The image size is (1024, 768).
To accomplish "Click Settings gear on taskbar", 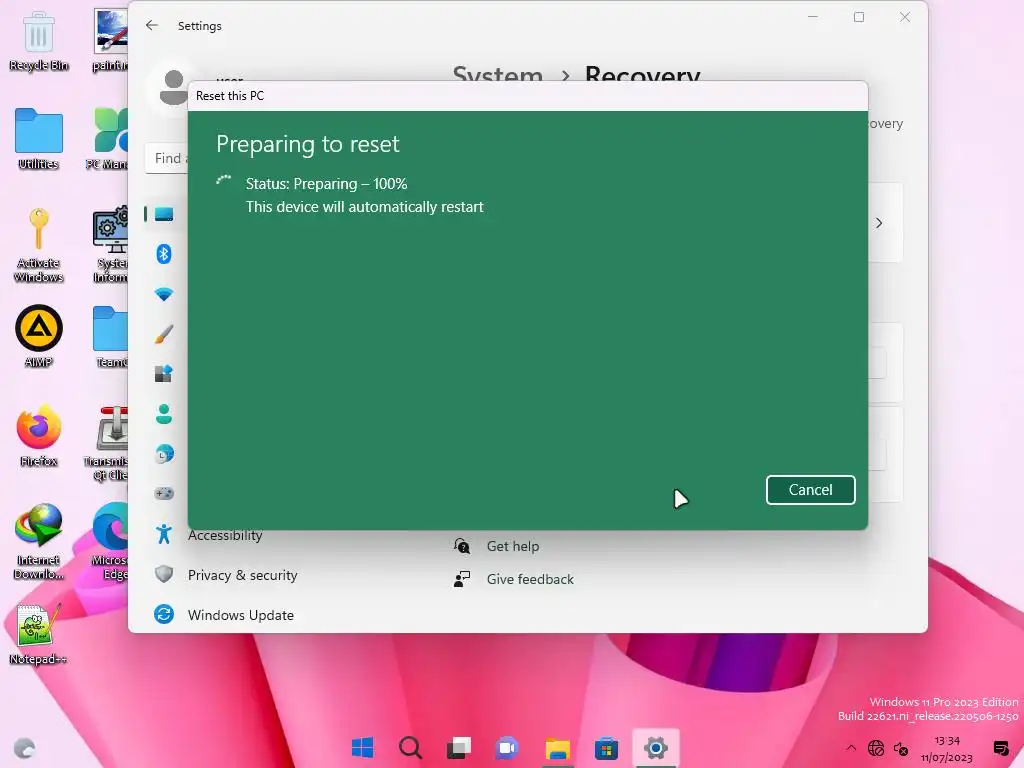I will [656, 748].
